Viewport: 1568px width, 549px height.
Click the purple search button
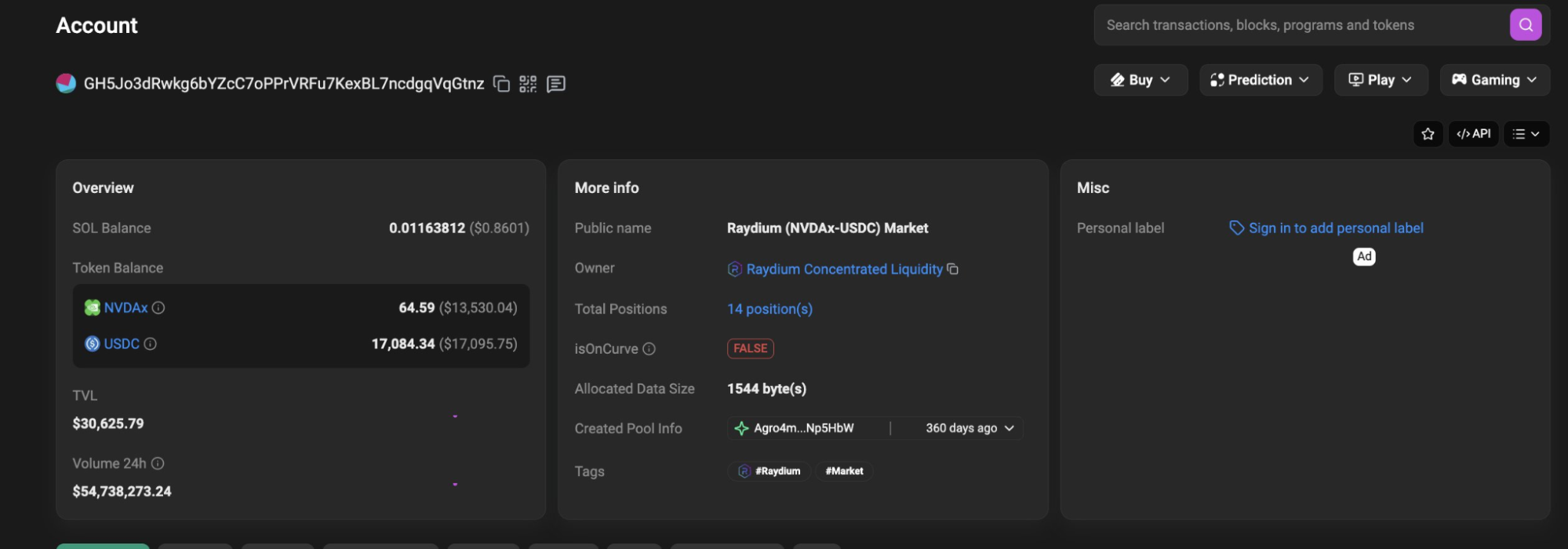1525,25
